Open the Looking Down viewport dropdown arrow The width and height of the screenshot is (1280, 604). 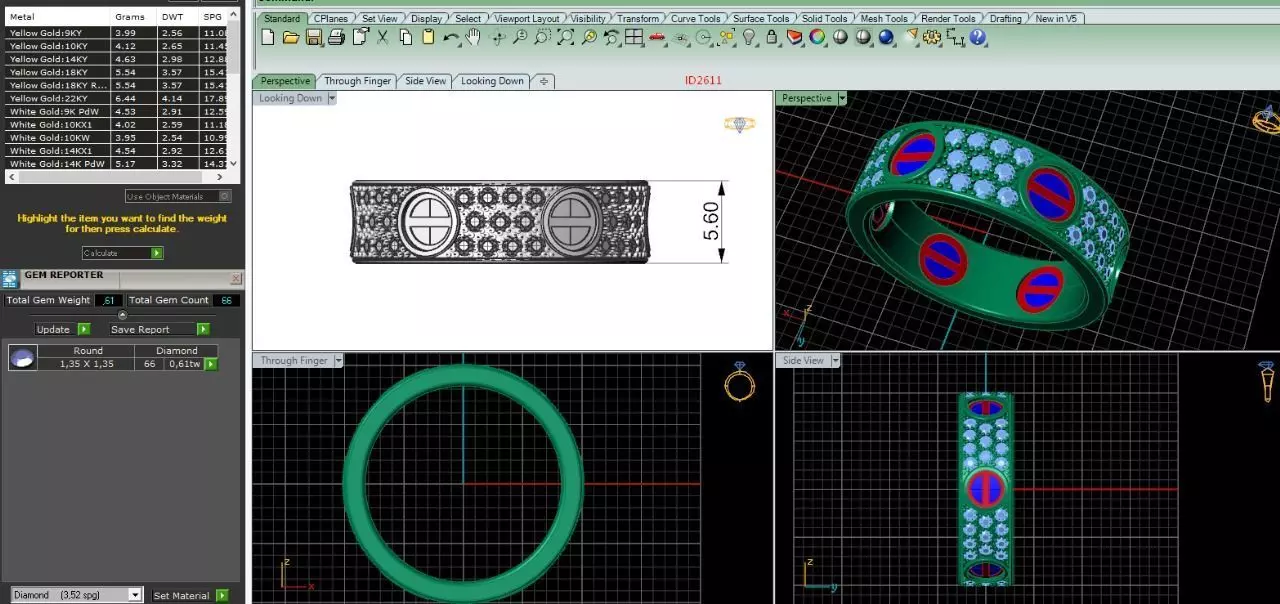[x=332, y=98]
